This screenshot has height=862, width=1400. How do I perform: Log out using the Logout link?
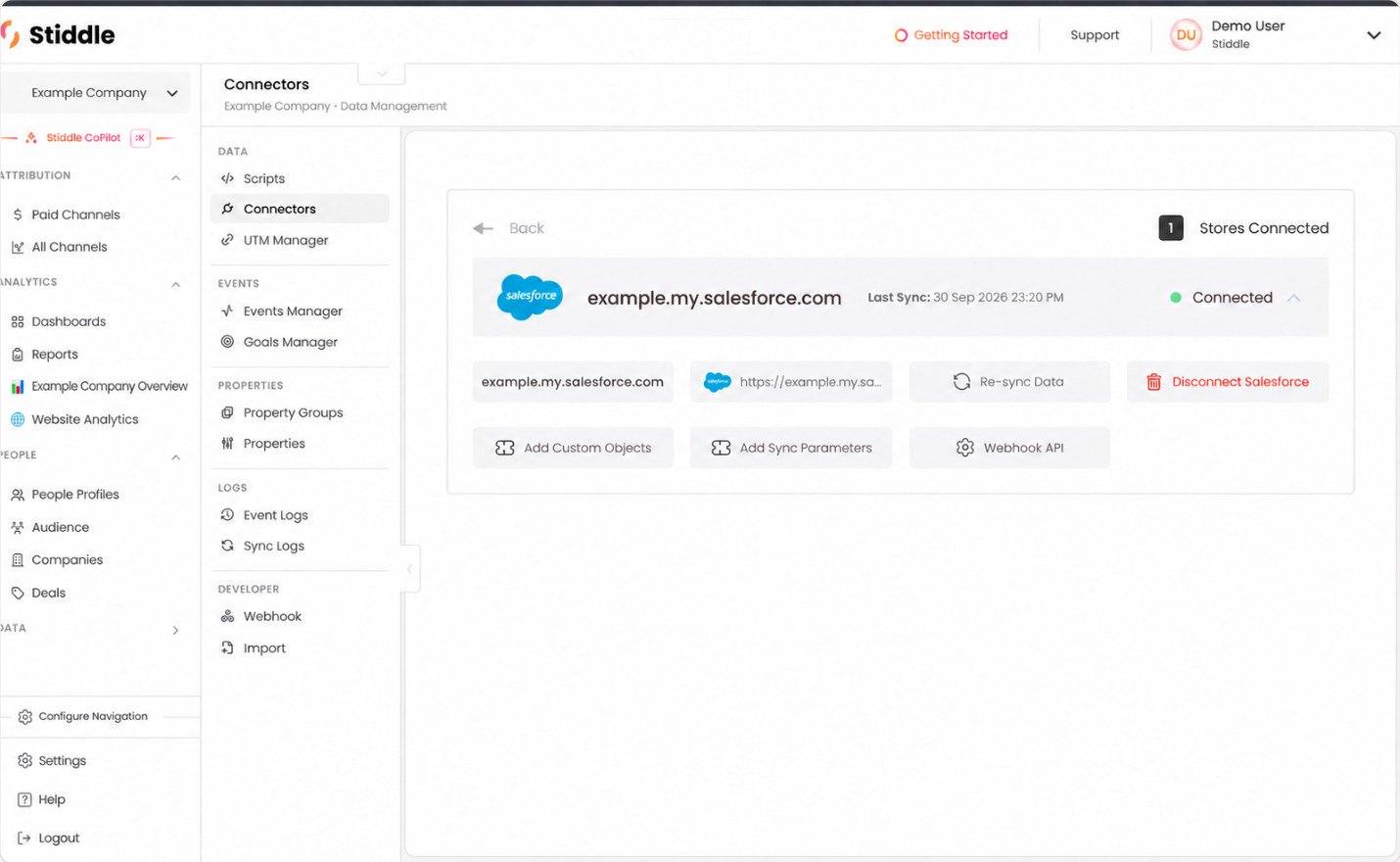59,838
